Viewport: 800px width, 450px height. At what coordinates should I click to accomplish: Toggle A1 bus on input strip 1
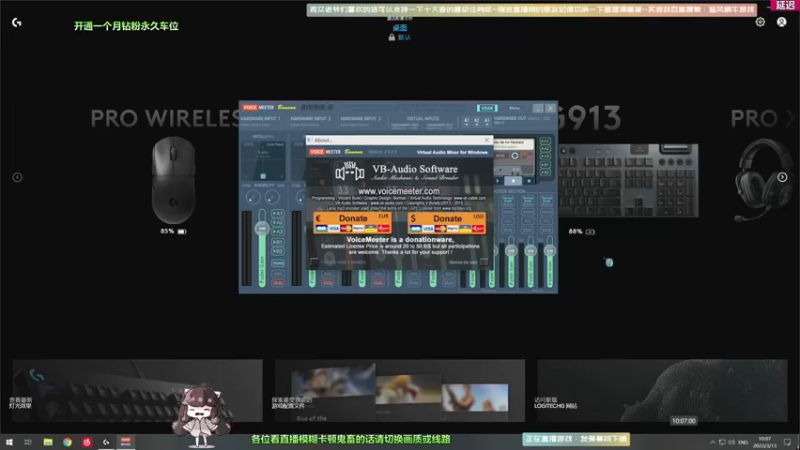pyautogui.click(x=278, y=213)
